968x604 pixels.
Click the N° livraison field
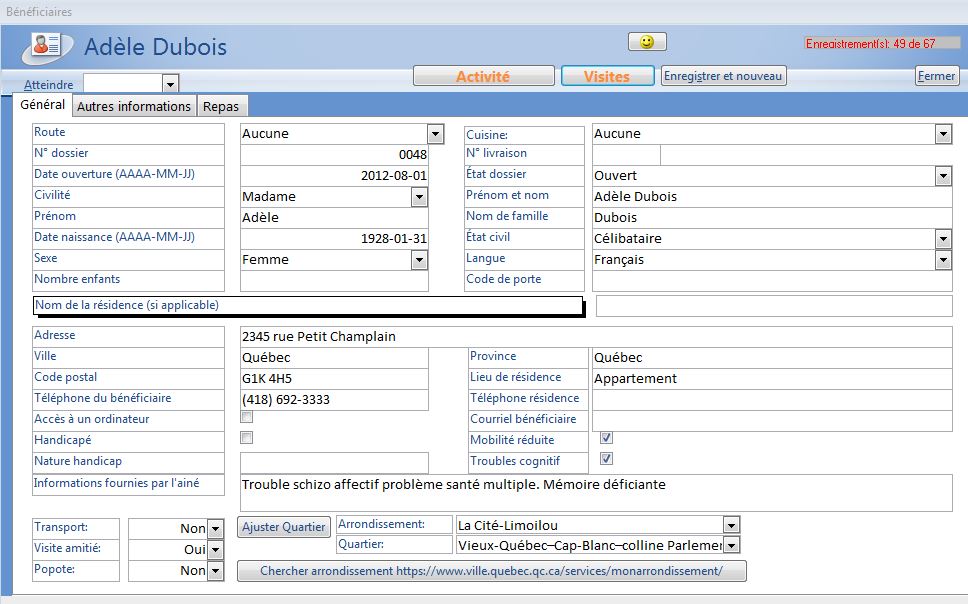tap(626, 155)
